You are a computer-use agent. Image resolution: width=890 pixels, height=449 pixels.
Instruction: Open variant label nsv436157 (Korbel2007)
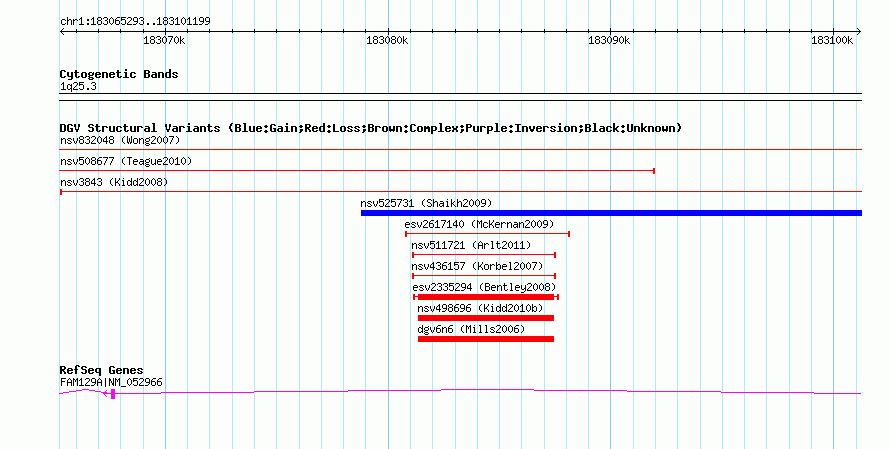[x=477, y=266]
